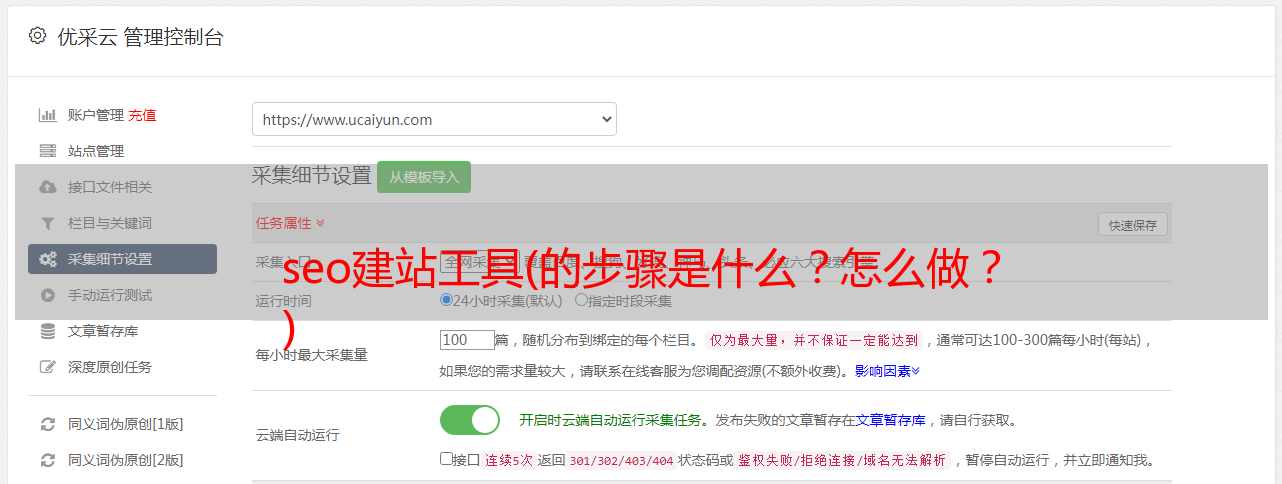
Task: Click the bar chart icon for 账户管理
Action: [x=47, y=115]
